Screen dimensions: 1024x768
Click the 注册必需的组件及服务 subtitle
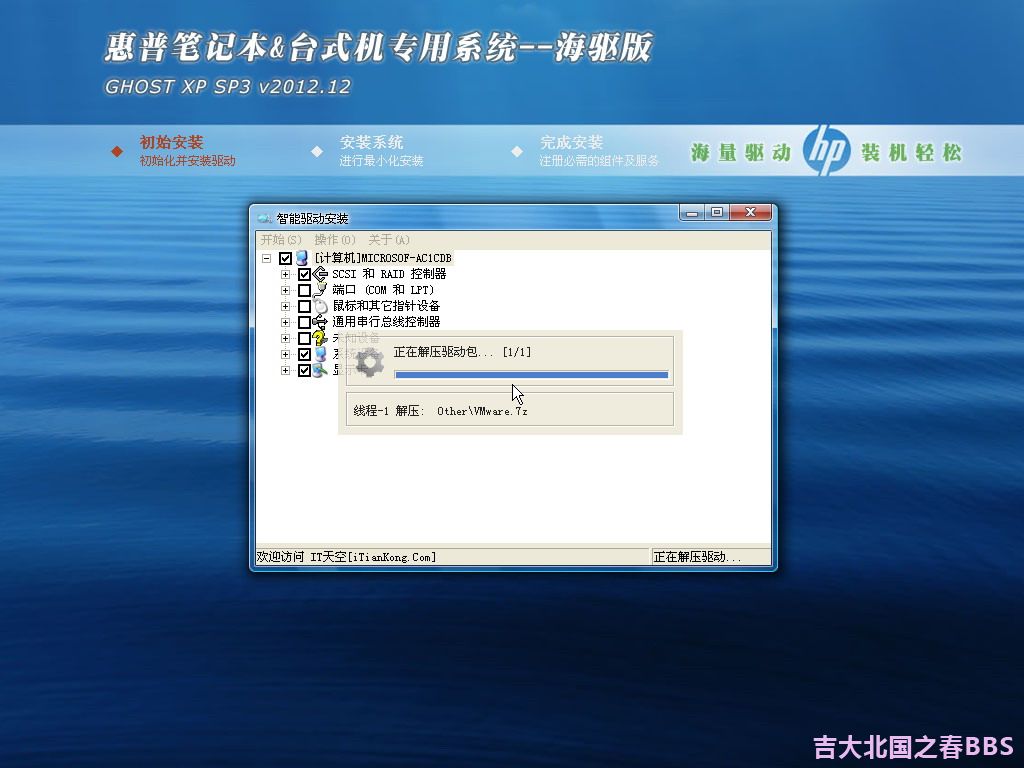pos(600,161)
